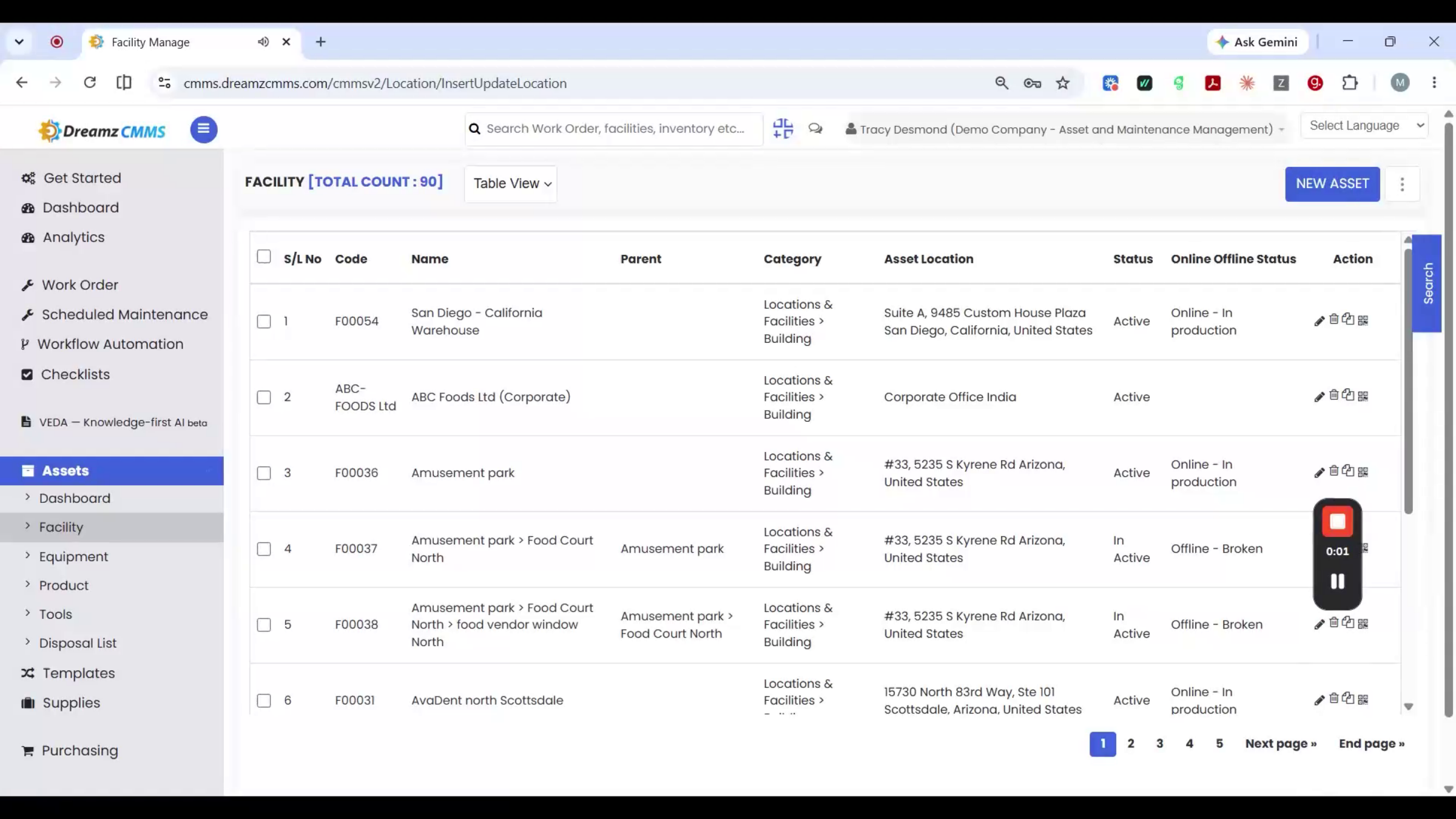Image resolution: width=1456 pixels, height=819 pixels.
Task: Edit the Amusement park F00036 row
Action: point(1319,473)
